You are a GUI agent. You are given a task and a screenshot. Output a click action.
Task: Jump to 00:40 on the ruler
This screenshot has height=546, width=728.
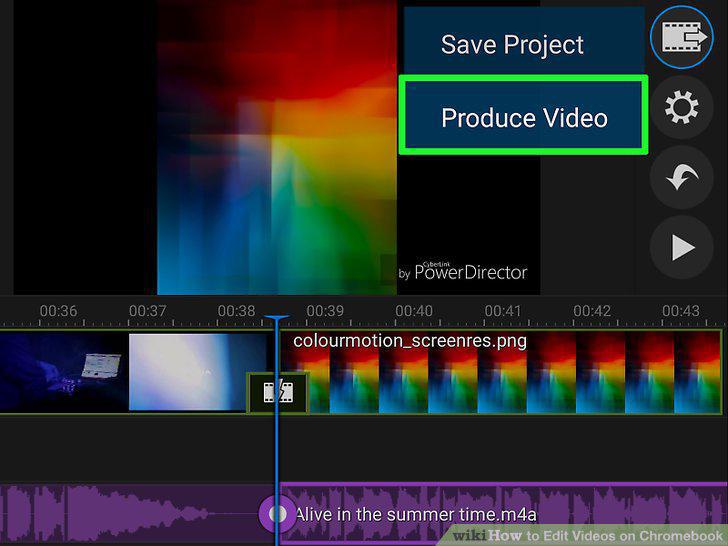pos(414,311)
